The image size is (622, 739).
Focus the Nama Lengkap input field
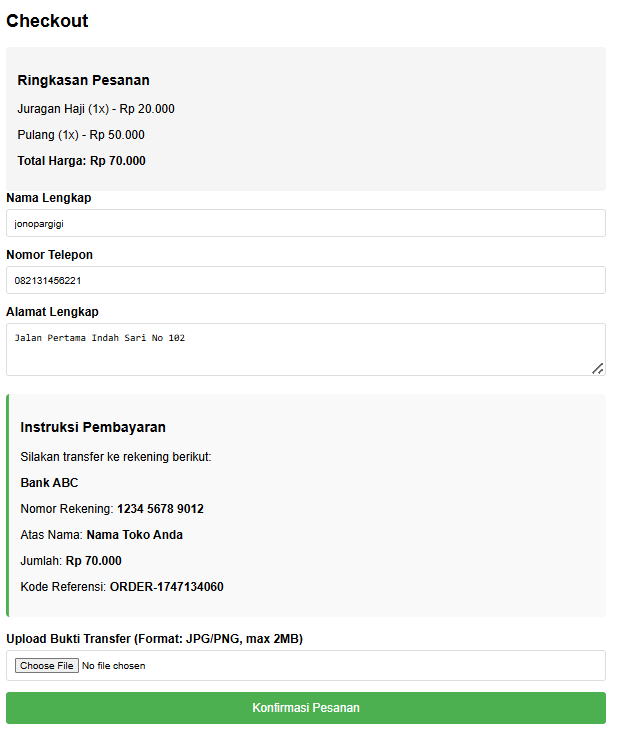[305, 223]
